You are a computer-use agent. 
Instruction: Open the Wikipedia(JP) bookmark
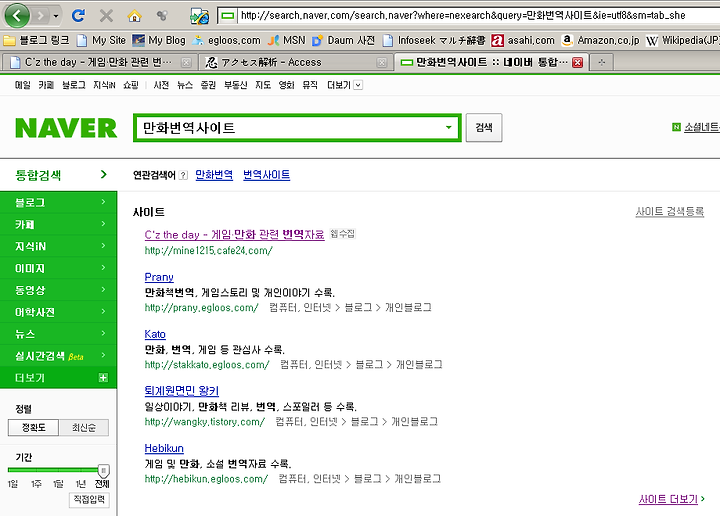[x=683, y=40]
